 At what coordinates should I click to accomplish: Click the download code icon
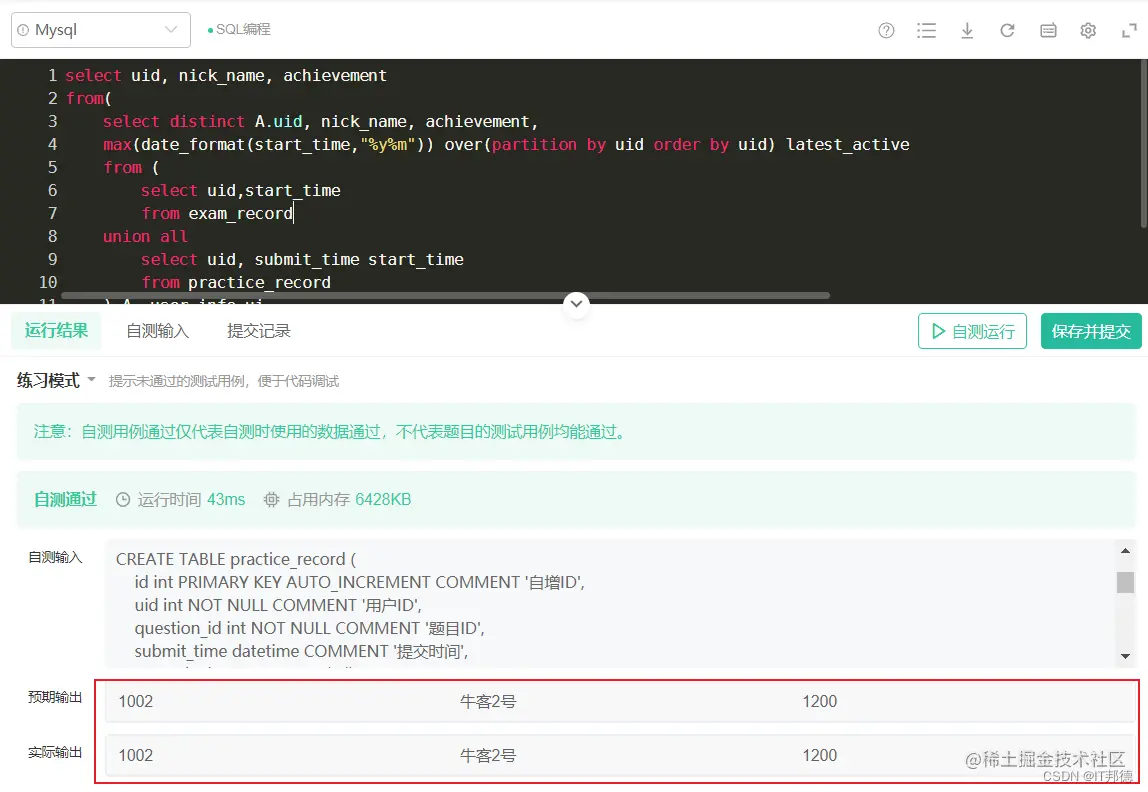click(967, 30)
